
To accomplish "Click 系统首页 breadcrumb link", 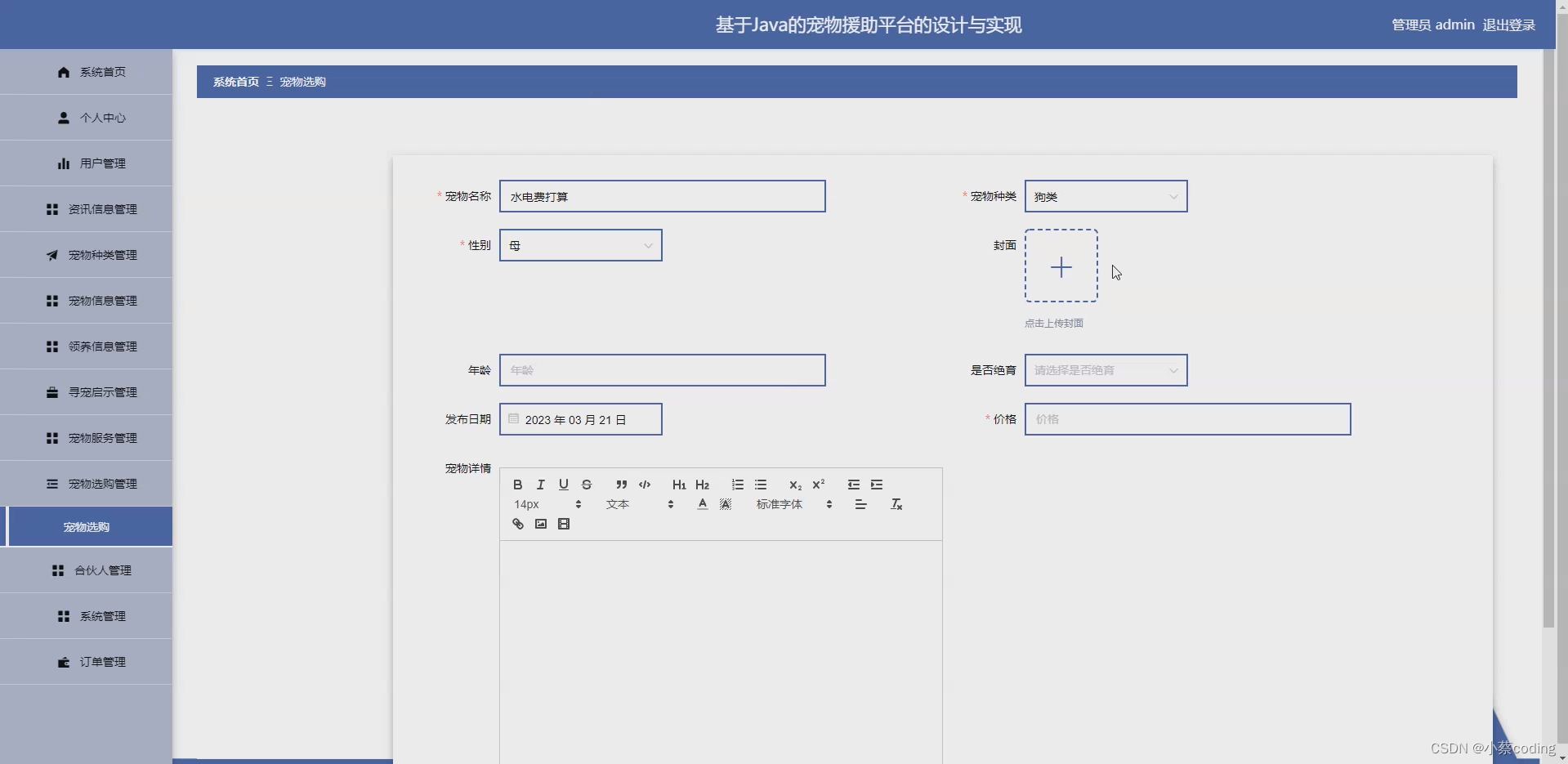I will (x=235, y=82).
